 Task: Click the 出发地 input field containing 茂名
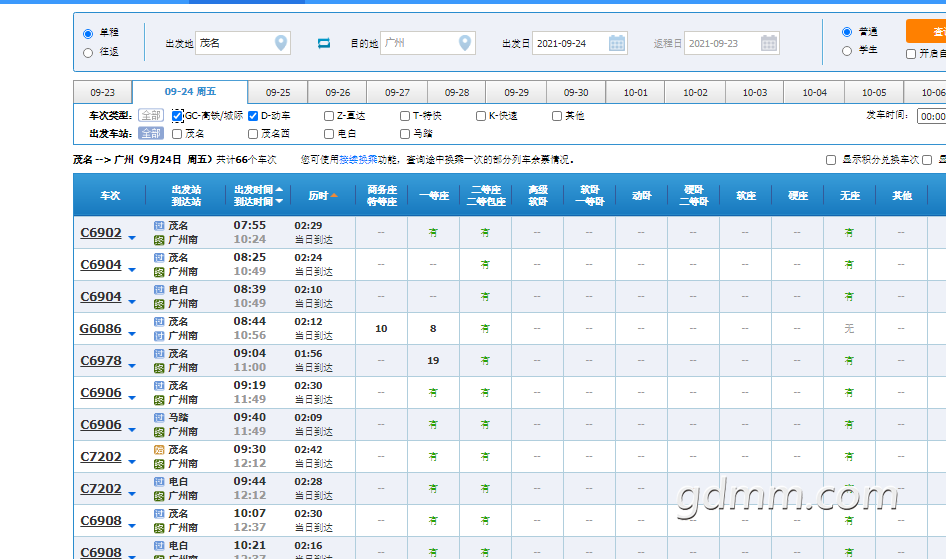pos(234,43)
